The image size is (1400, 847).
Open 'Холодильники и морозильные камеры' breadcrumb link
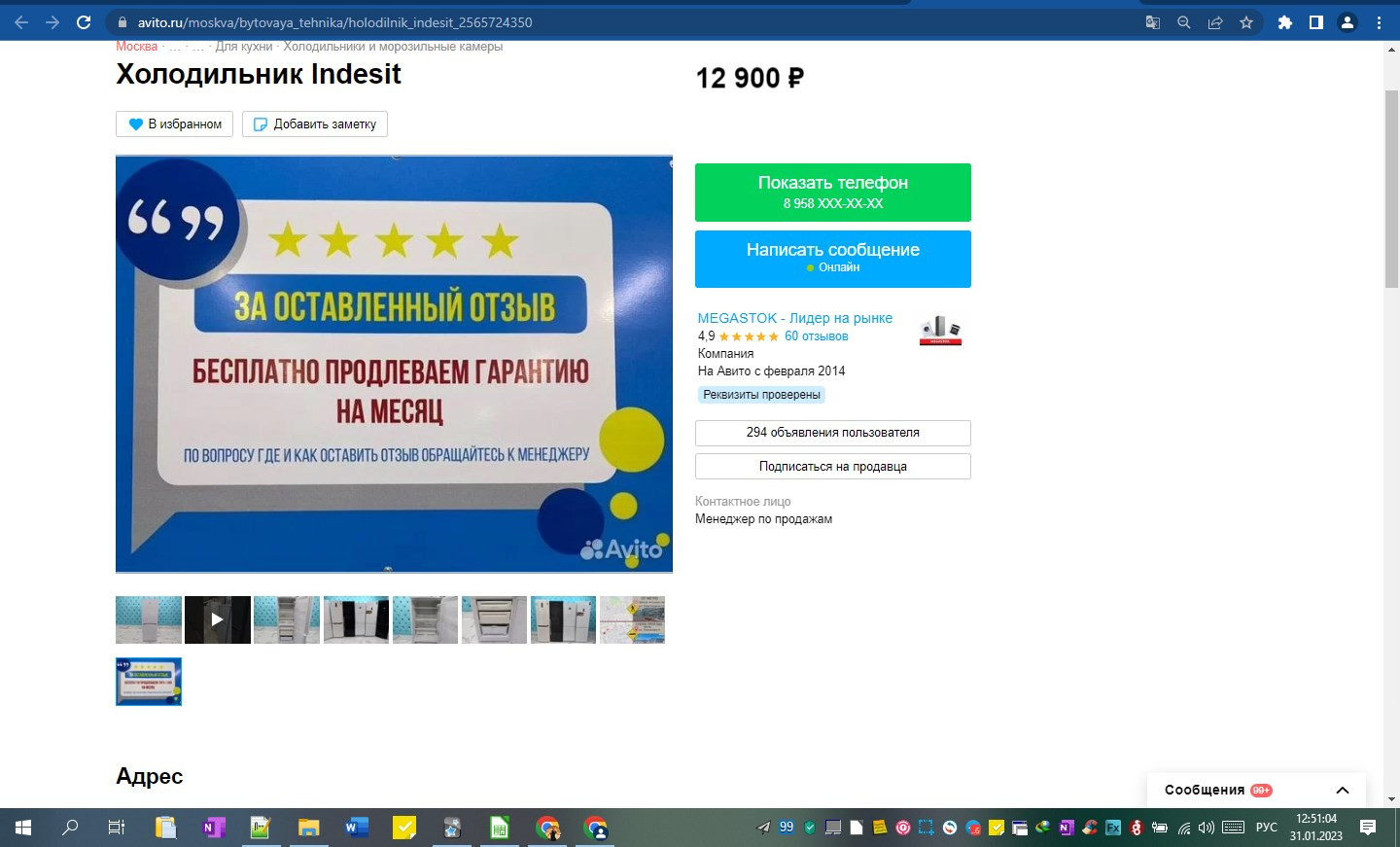tap(393, 47)
